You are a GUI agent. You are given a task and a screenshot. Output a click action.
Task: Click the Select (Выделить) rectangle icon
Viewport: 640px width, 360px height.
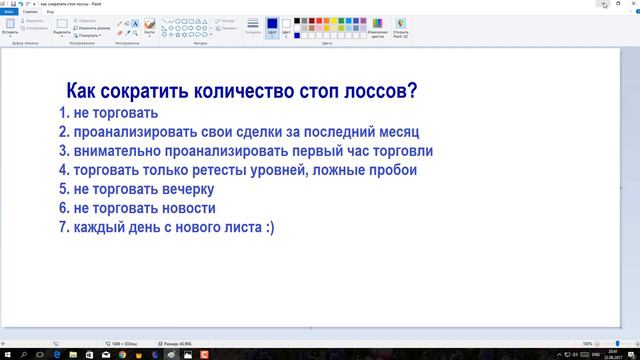pyautogui.click(x=62, y=24)
